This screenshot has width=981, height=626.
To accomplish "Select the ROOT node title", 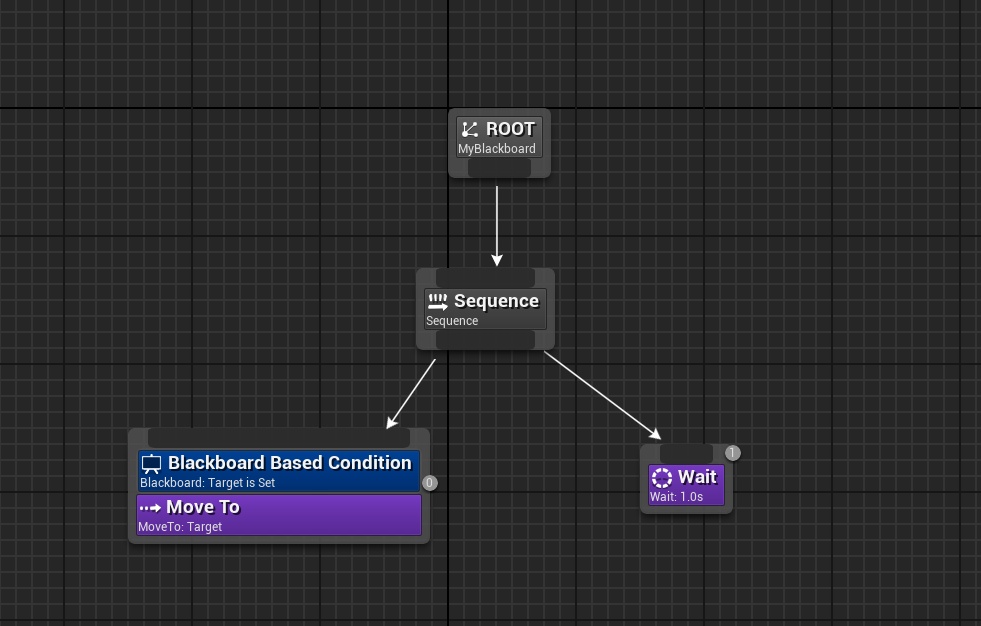I will click(510, 129).
